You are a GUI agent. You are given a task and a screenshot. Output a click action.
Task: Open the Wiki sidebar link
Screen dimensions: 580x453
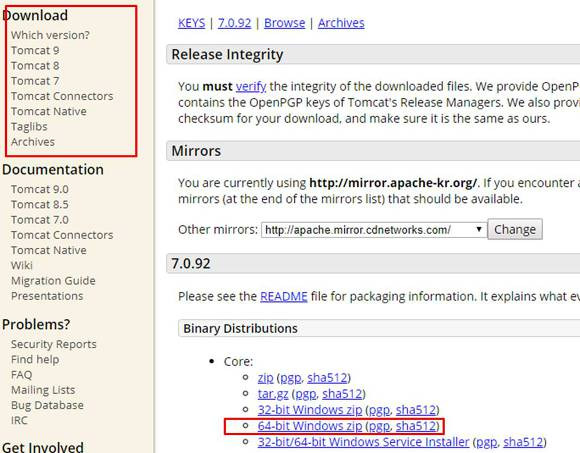click(x=22, y=266)
